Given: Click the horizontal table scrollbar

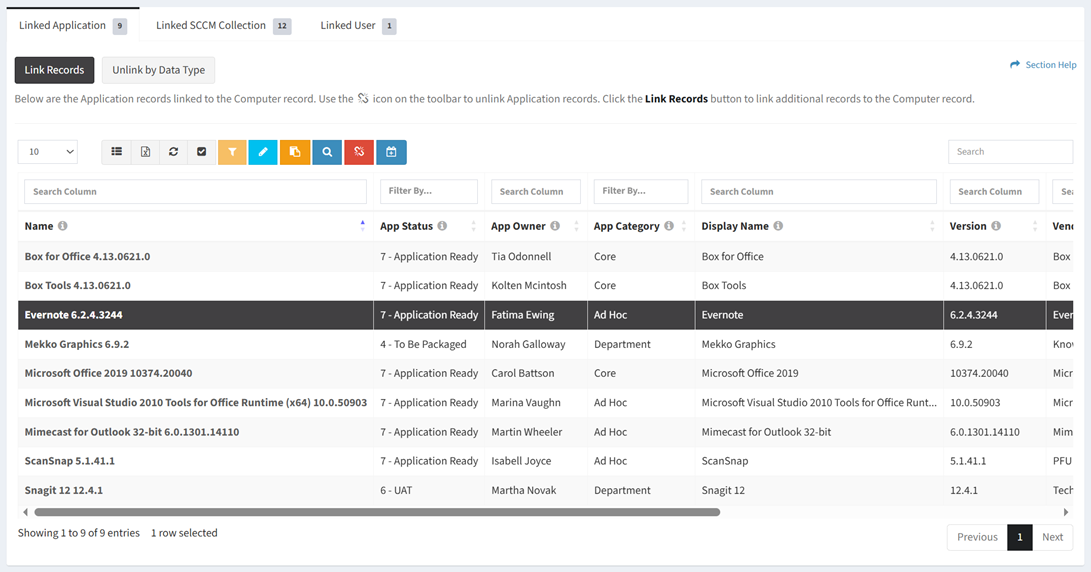Looking at the screenshot, I should point(376,512).
